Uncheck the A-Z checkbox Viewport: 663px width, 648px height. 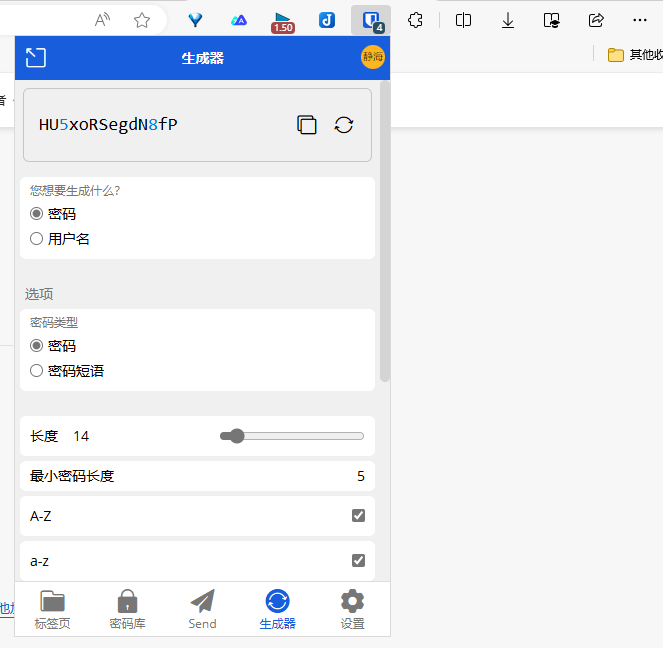pyautogui.click(x=358, y=516)
